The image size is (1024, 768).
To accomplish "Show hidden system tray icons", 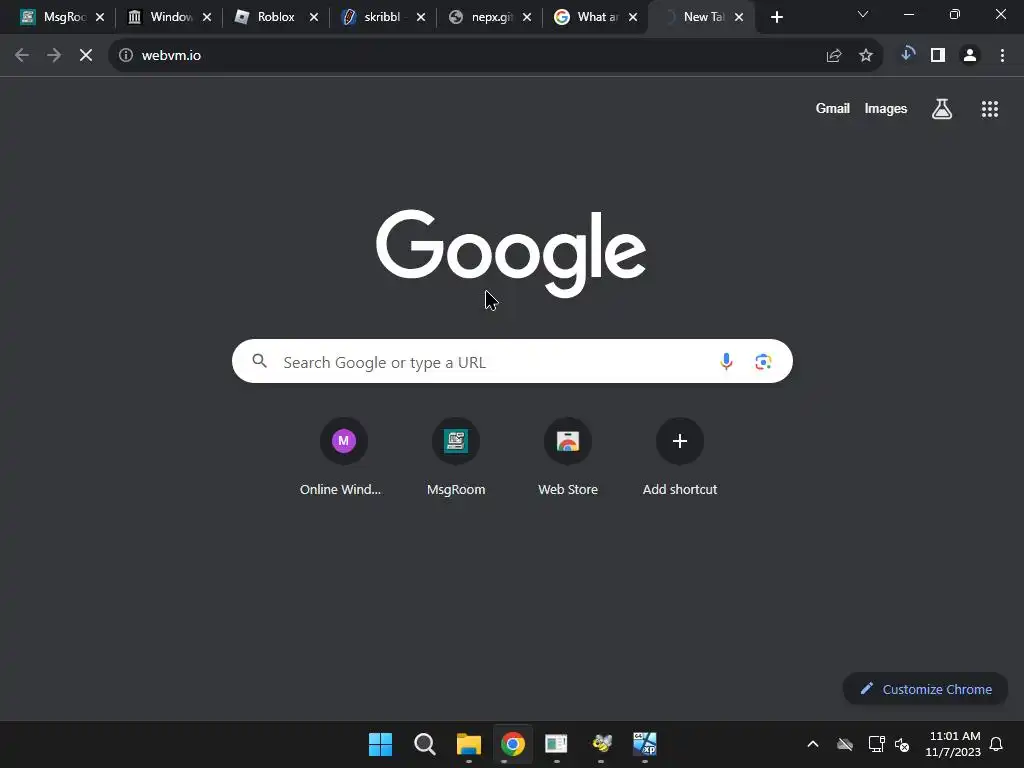I will pyautogui.click(x=813, y=744).
